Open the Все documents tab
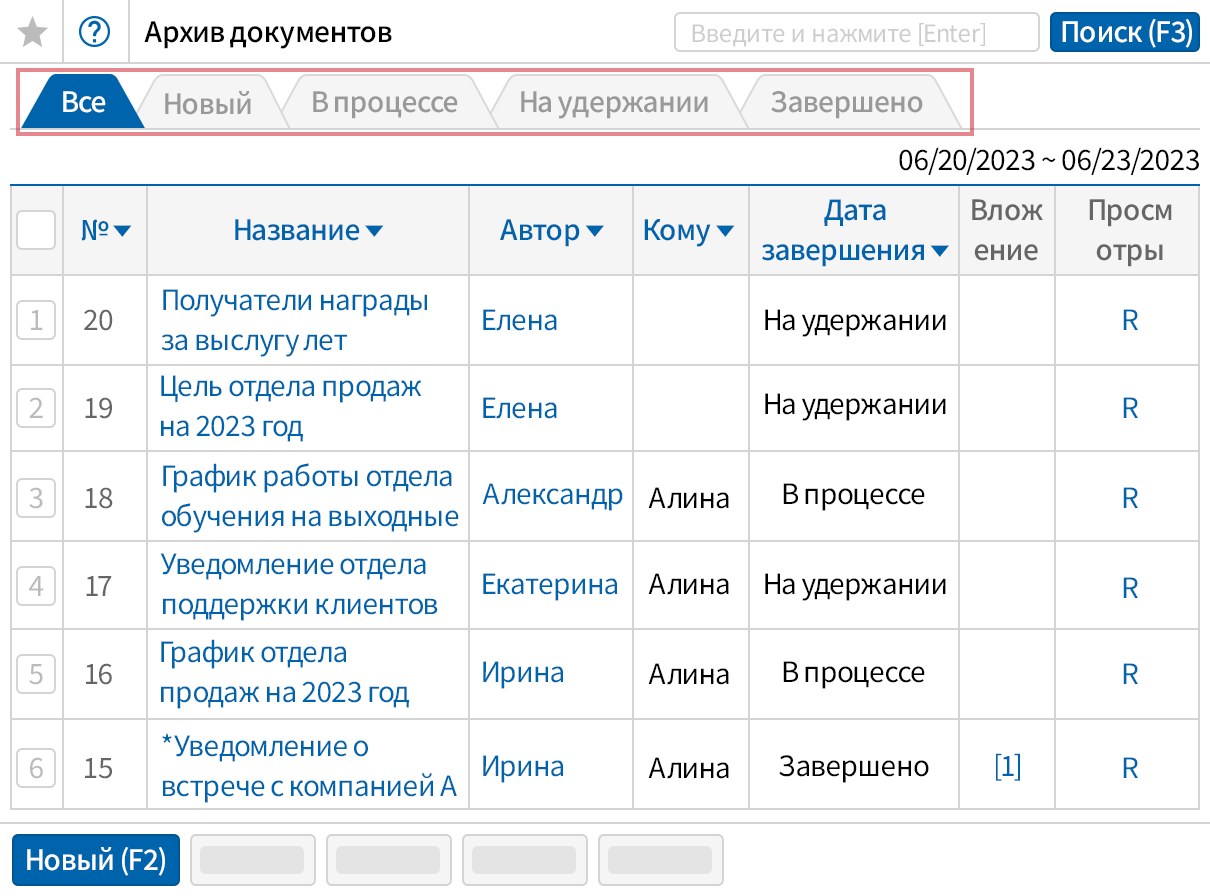Screen dimensions: 1210x896 pyautogui.click(x=85, y=101)
